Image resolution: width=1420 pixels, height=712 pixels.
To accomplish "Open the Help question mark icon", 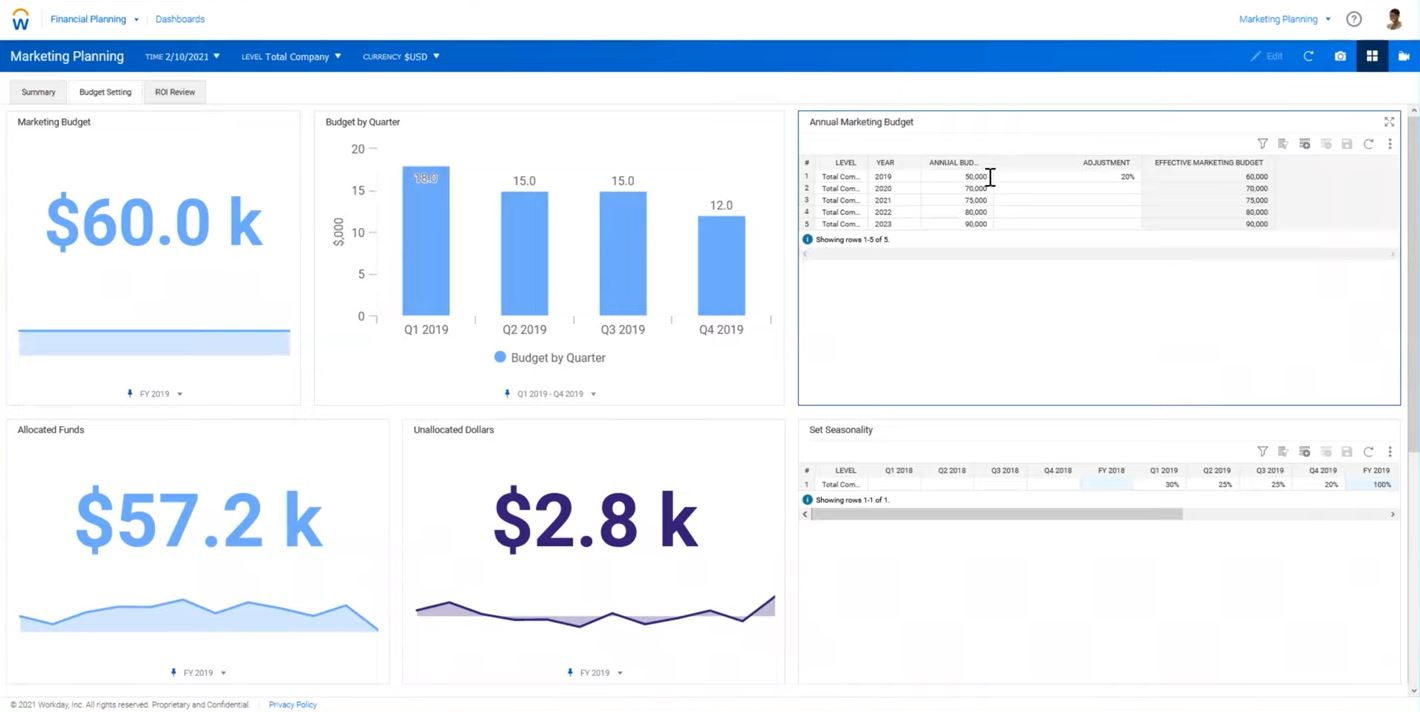I will coord(1354,18).
